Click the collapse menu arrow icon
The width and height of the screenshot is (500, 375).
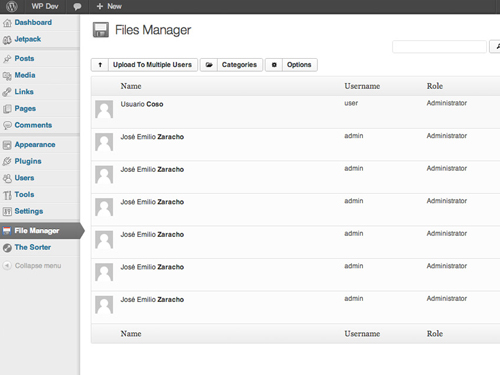(7, 266)
